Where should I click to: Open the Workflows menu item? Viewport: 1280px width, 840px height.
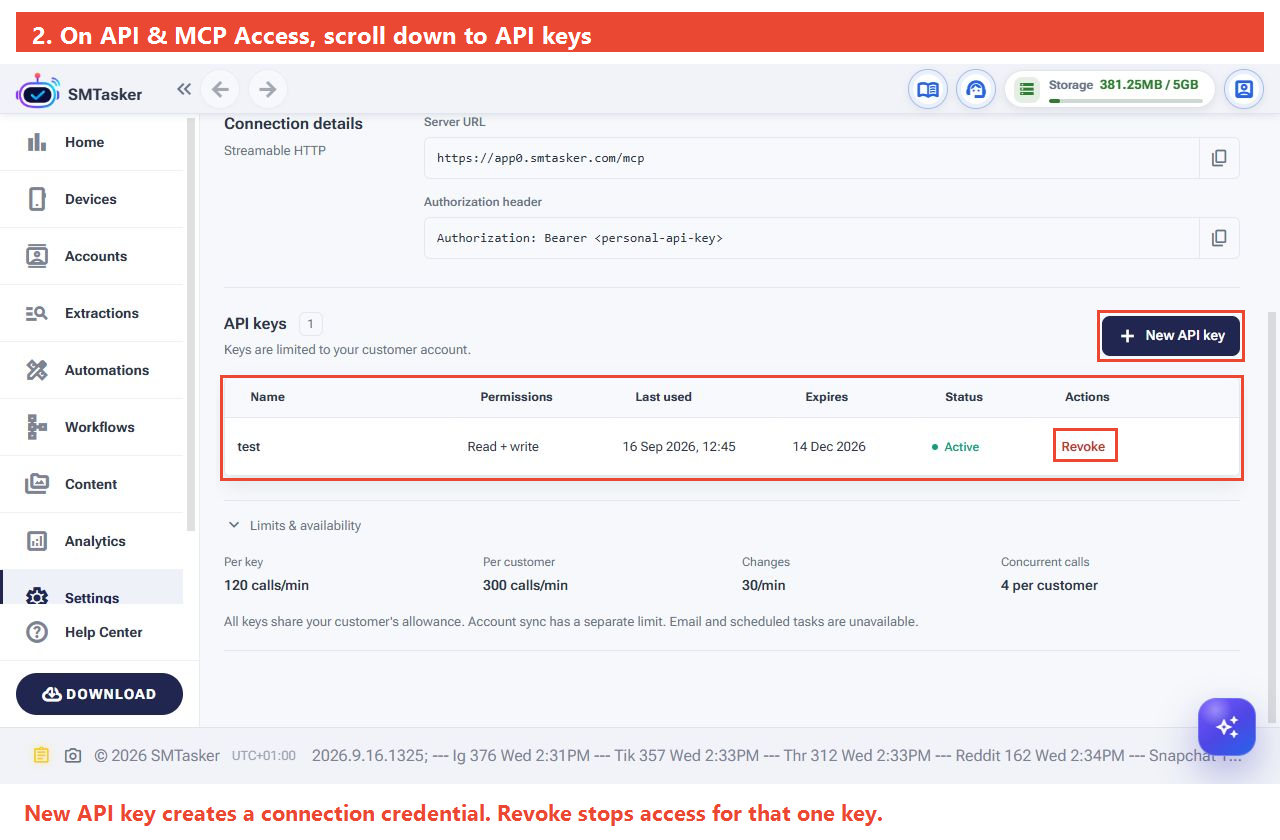[x=92, y=427]
